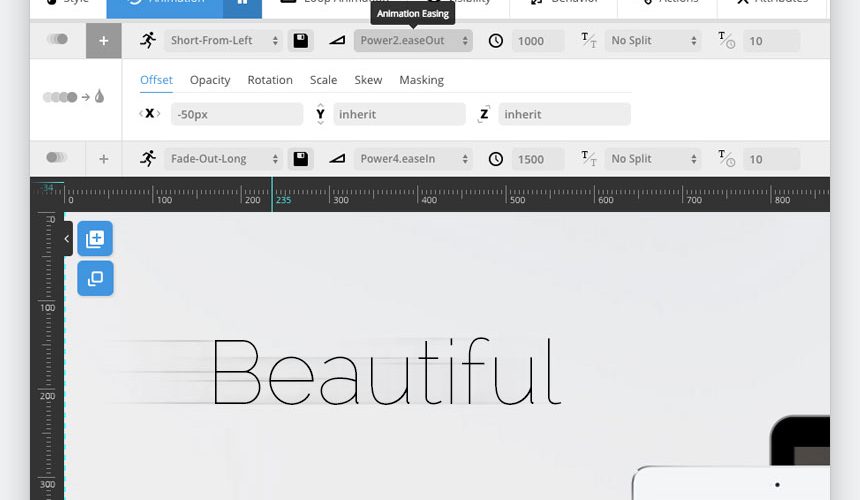Click the plus icon beside Fade-Out-Long
This screenshot has height=500, width=860.
point(103,159)
